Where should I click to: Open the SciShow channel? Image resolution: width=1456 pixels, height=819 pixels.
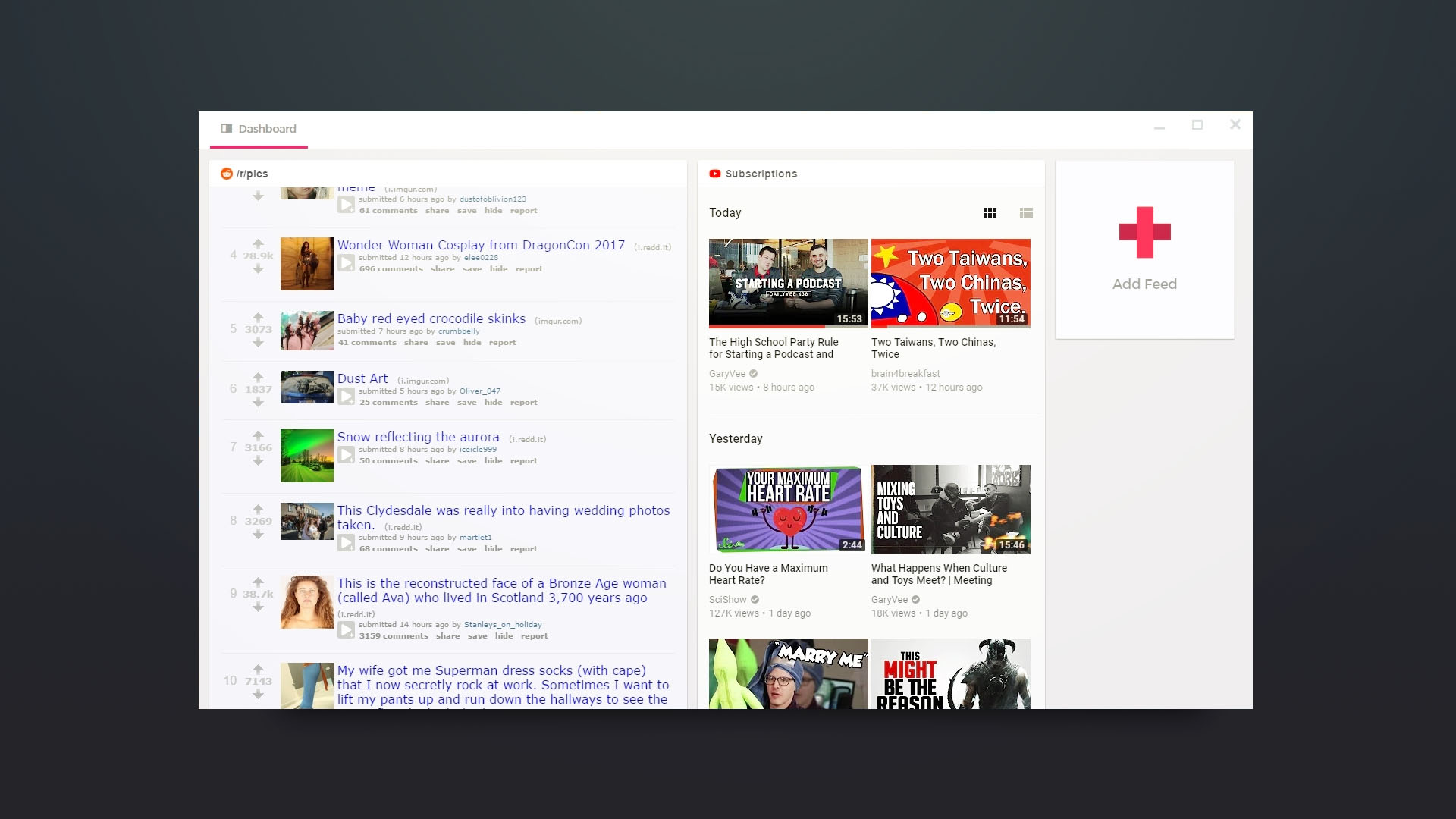tap(727, 600)
